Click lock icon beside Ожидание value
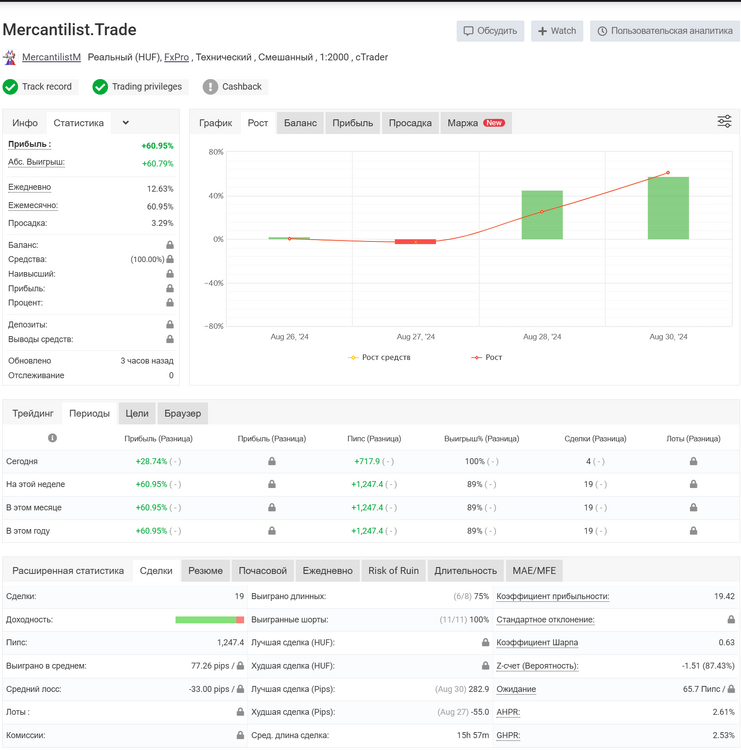 (731, 689)
